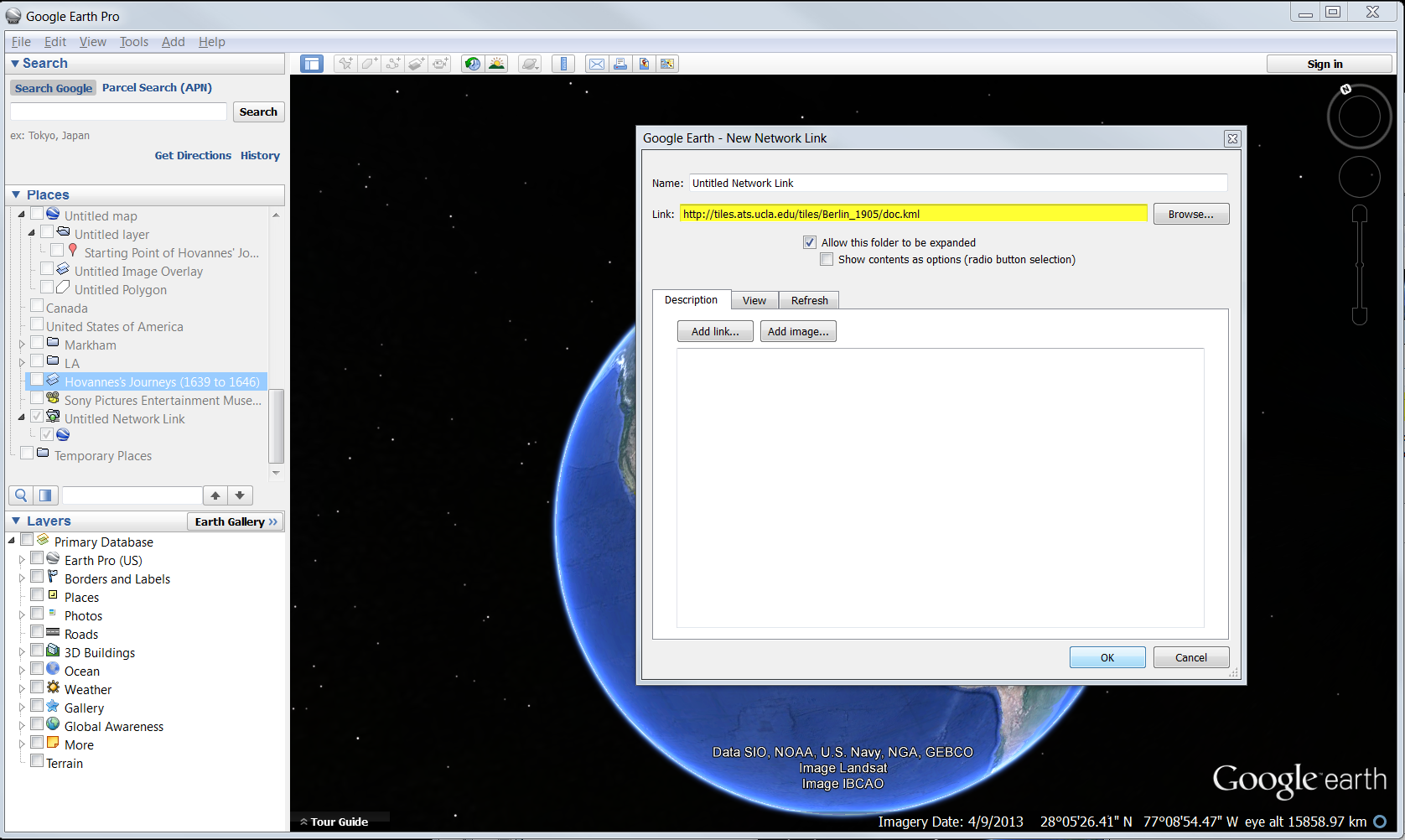The width and height of the screenshot is (1405, 840).
Task: Toggle the sidebar panel button
Action: (x=312, y=64)
